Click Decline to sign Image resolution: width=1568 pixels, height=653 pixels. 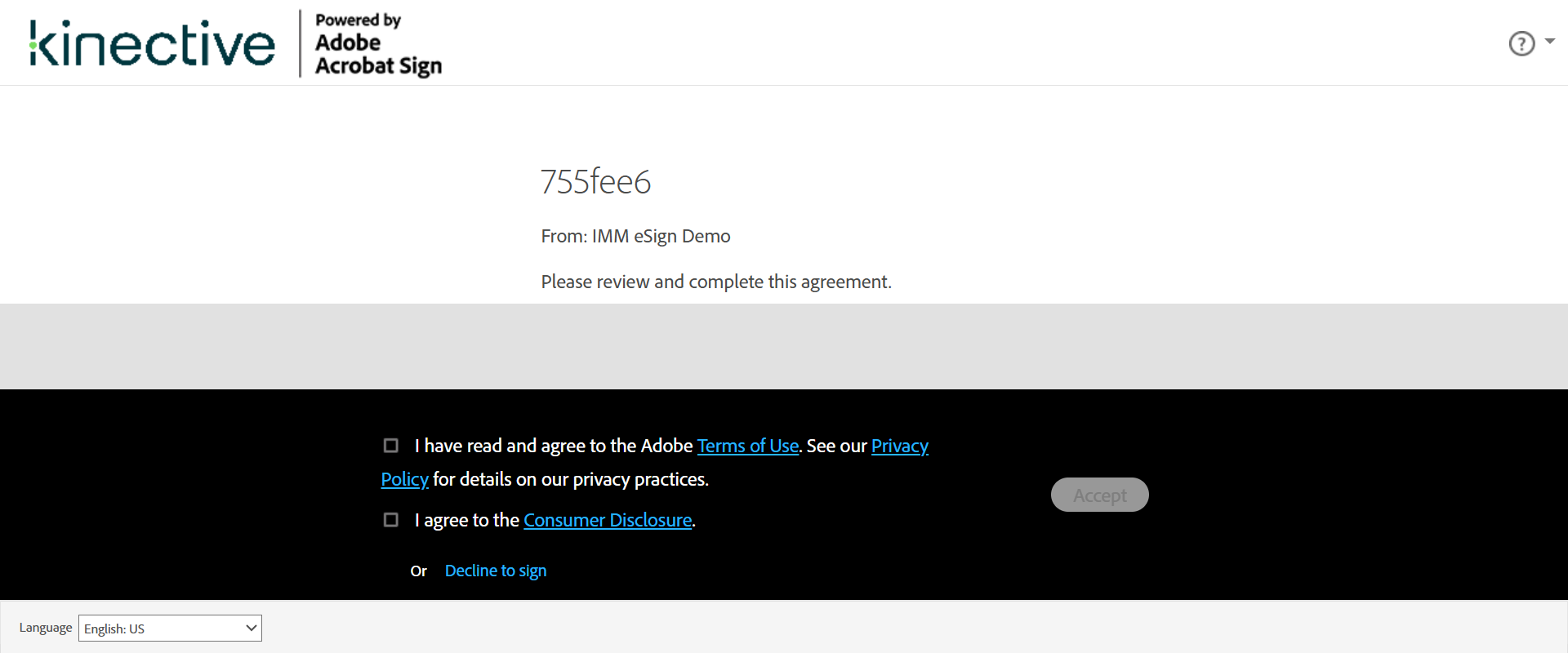(x=495, y=571)
